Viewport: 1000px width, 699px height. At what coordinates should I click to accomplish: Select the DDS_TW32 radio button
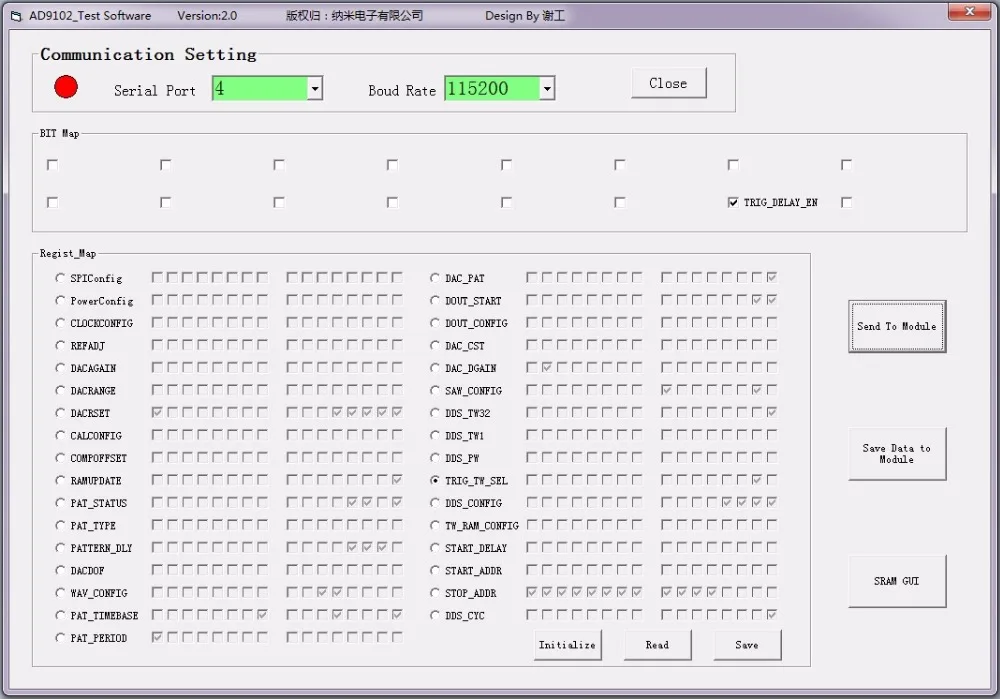pos(435,413)
